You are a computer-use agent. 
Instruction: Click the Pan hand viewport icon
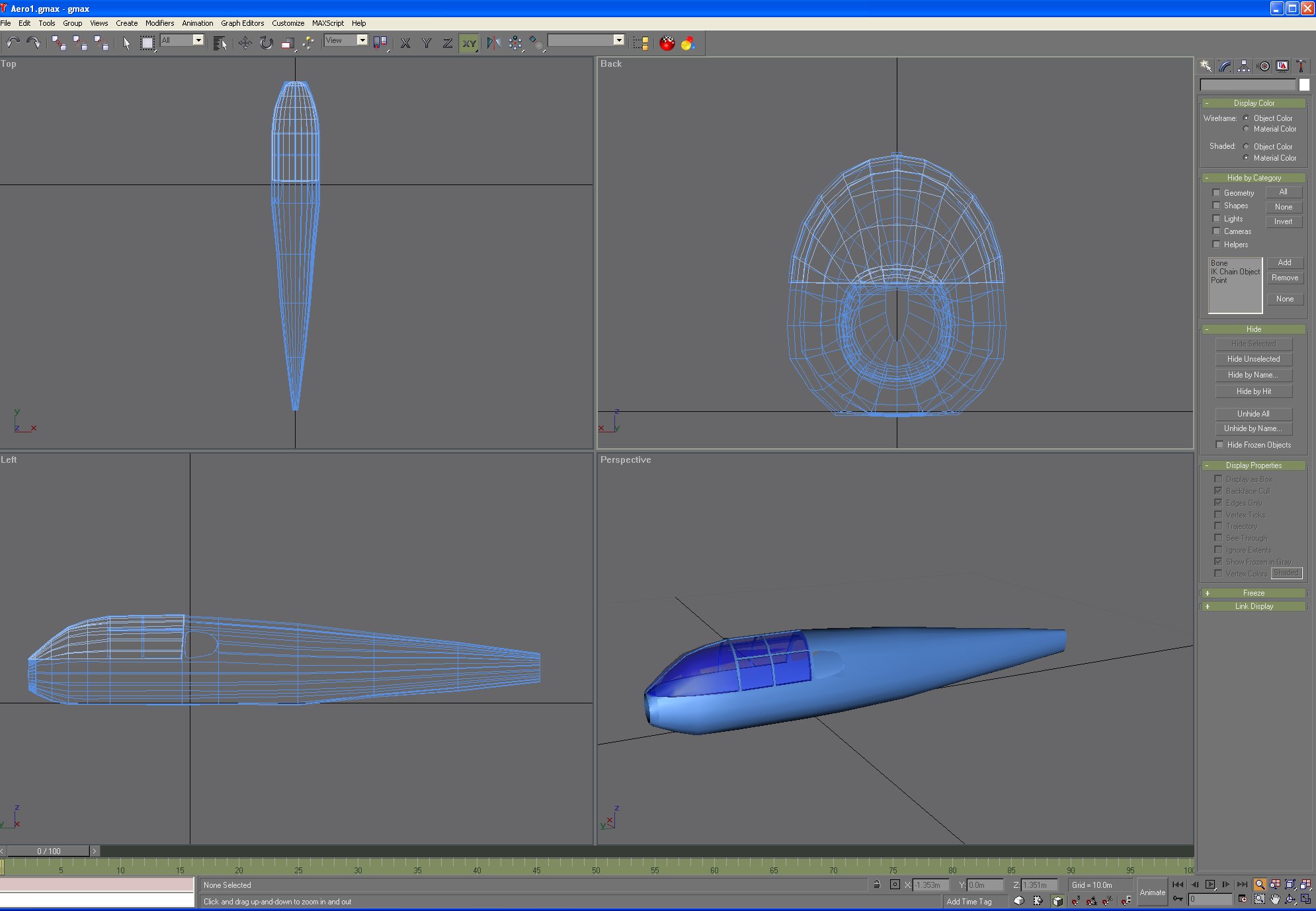[x=1275, y=898]
